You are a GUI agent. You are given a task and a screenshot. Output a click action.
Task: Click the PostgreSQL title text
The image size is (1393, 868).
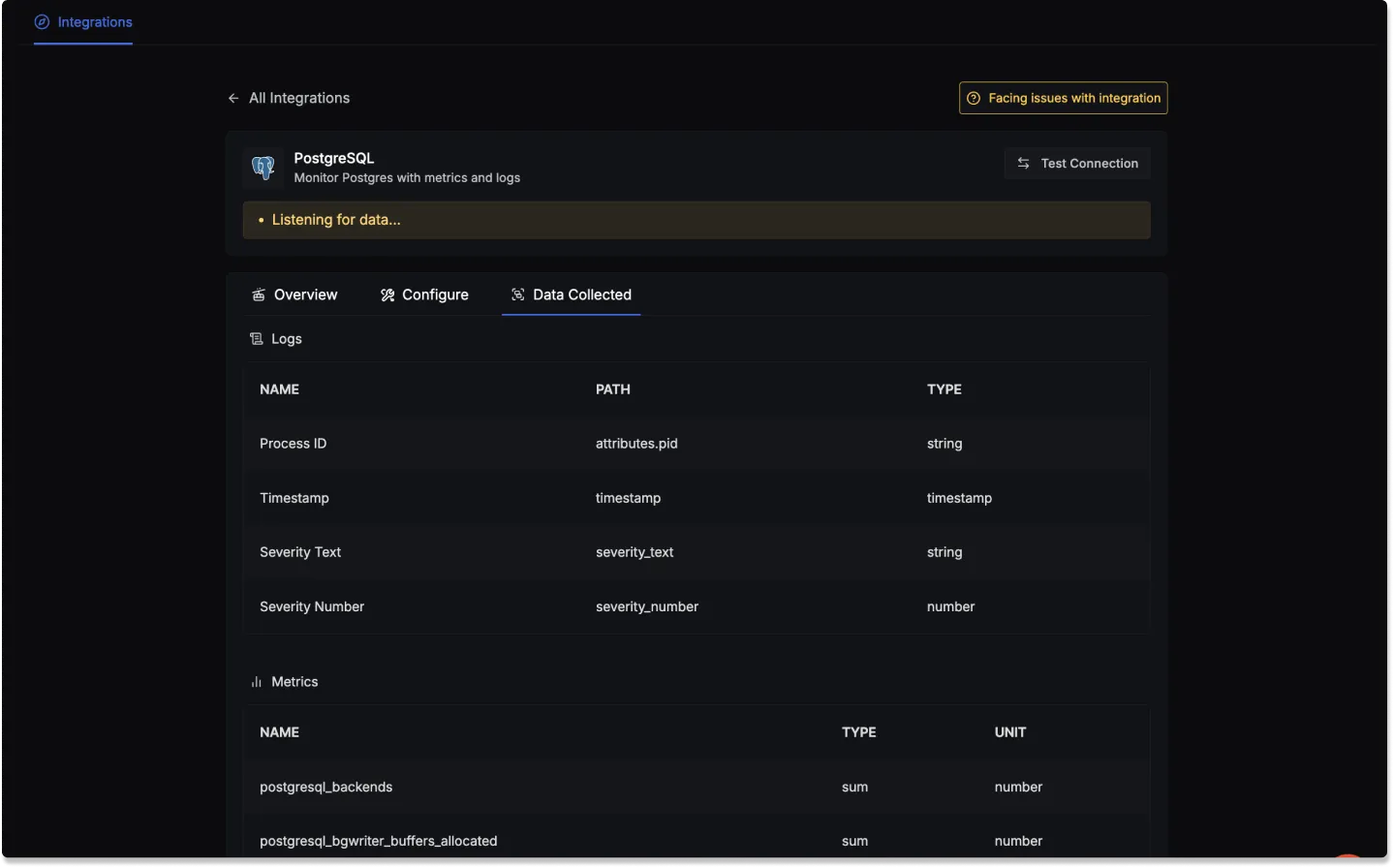click(x=334, y=158)
